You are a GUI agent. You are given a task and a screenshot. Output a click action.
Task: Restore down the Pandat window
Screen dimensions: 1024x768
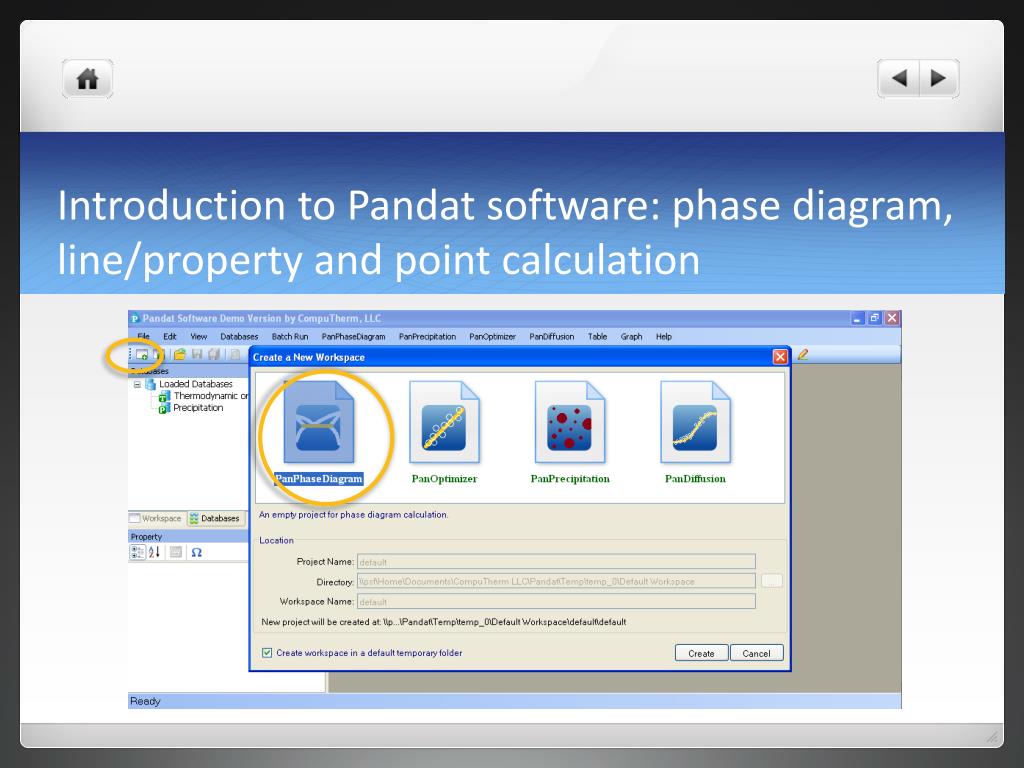[x=875, y=318]
